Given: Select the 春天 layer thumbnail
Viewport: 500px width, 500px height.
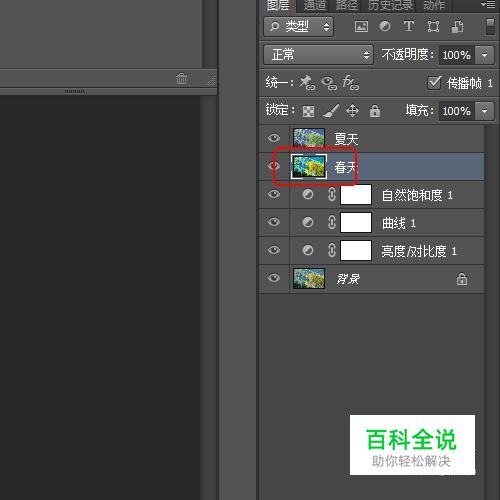Looking at the screenshot, I should click(309, 166).
